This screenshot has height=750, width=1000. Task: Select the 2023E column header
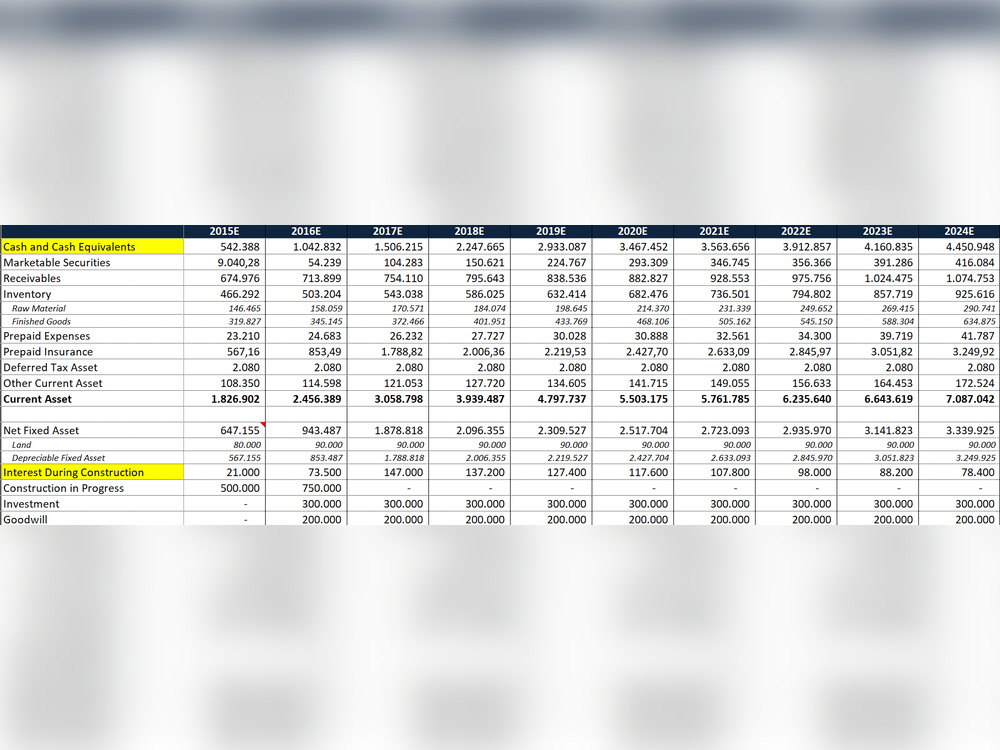tap(878, 232)
